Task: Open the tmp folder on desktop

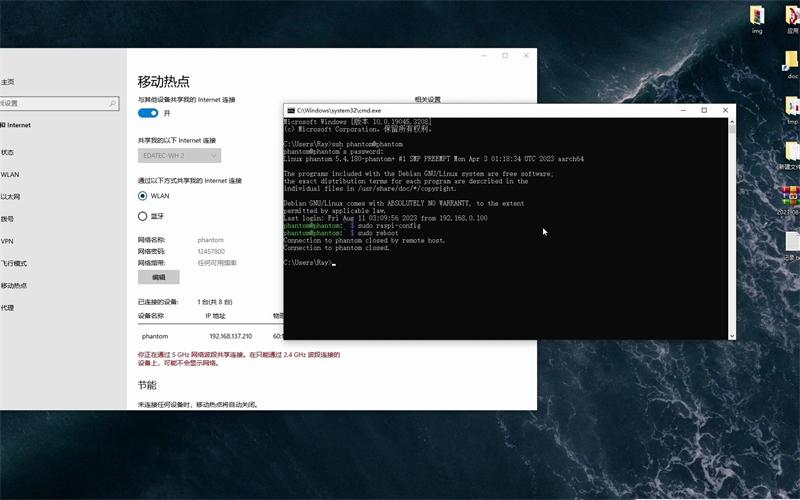Action: pyautogui.click(x=792, y=106)
